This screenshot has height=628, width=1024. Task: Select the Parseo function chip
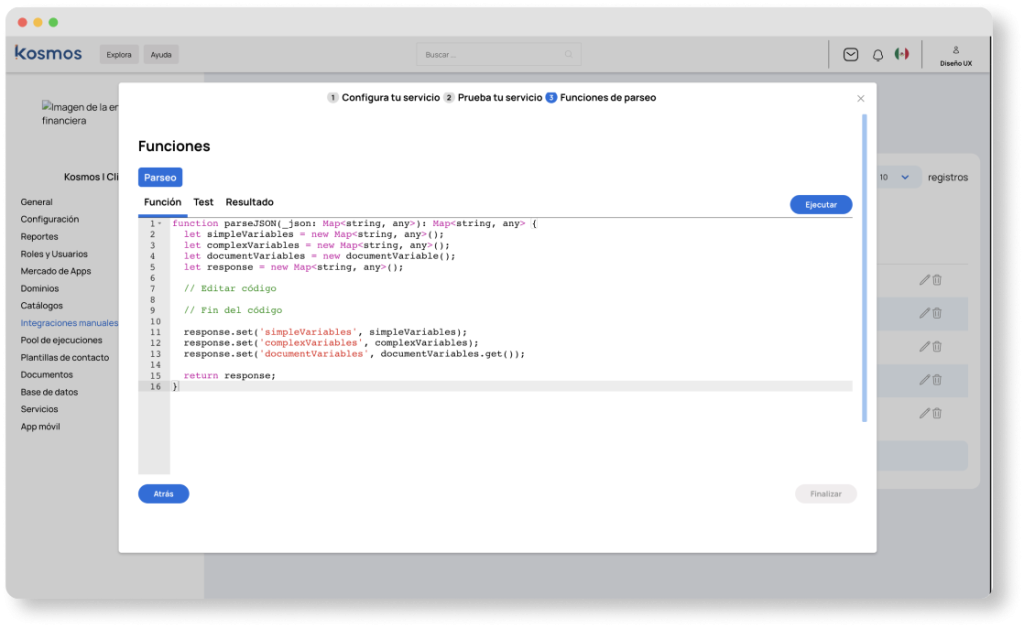pos(160,178)
